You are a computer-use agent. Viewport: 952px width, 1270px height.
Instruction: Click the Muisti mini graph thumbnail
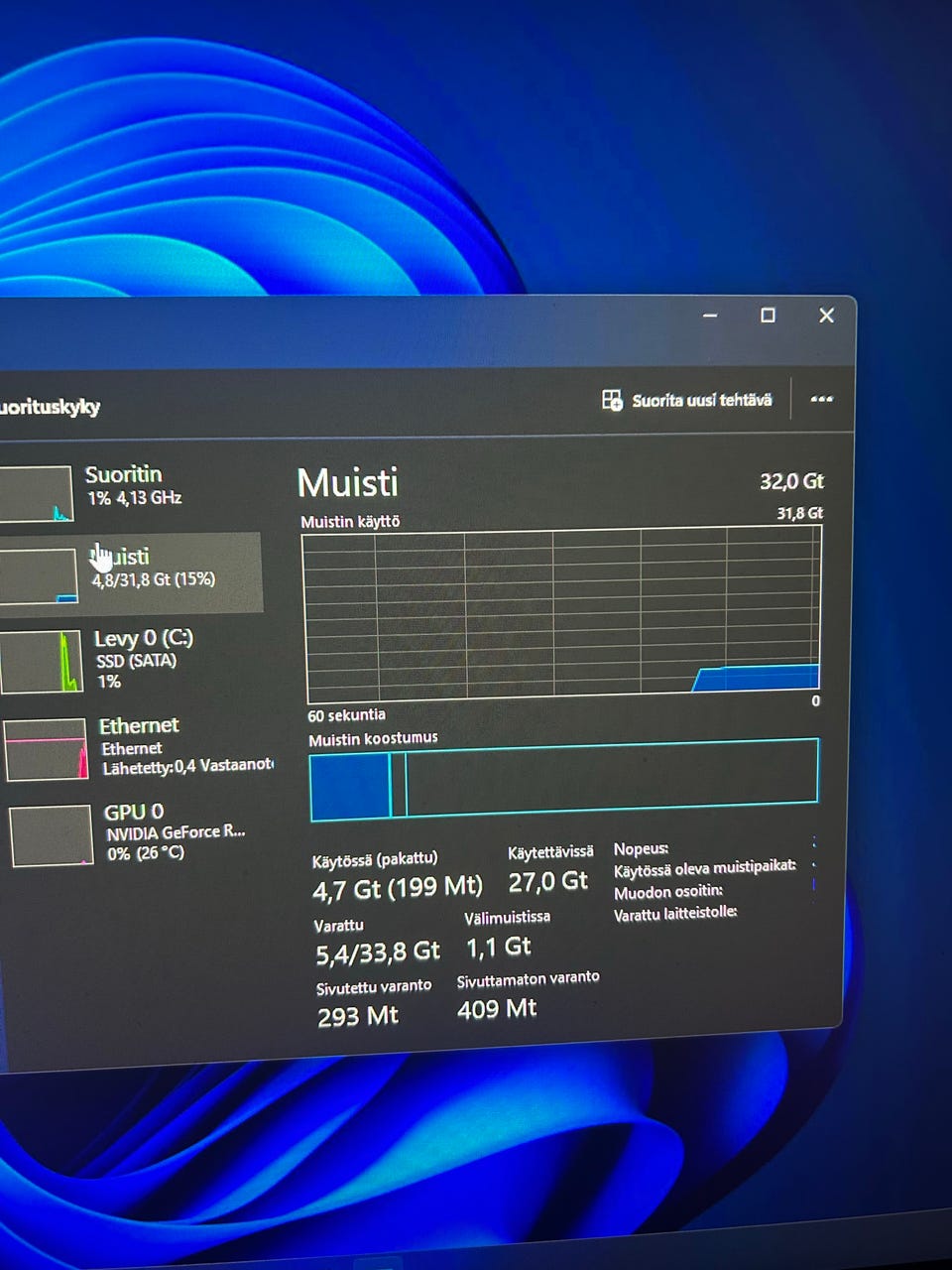38,576
